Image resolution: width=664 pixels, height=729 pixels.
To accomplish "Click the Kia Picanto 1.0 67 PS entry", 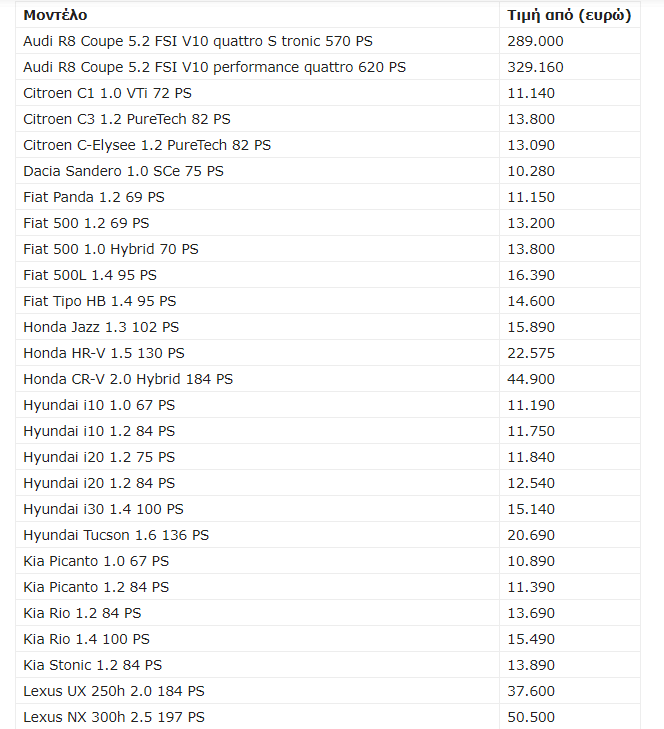I will 96,561.
